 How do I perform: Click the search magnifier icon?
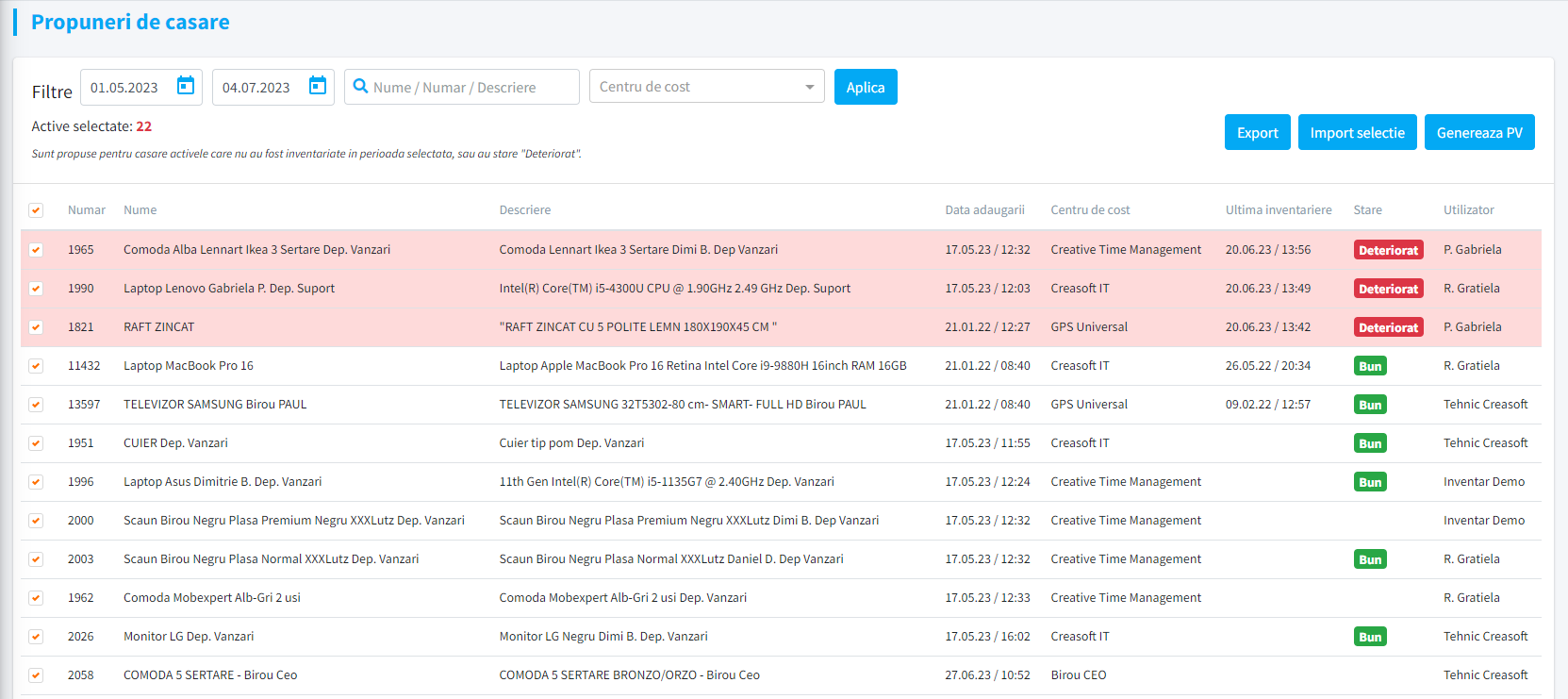coord(360,87)
